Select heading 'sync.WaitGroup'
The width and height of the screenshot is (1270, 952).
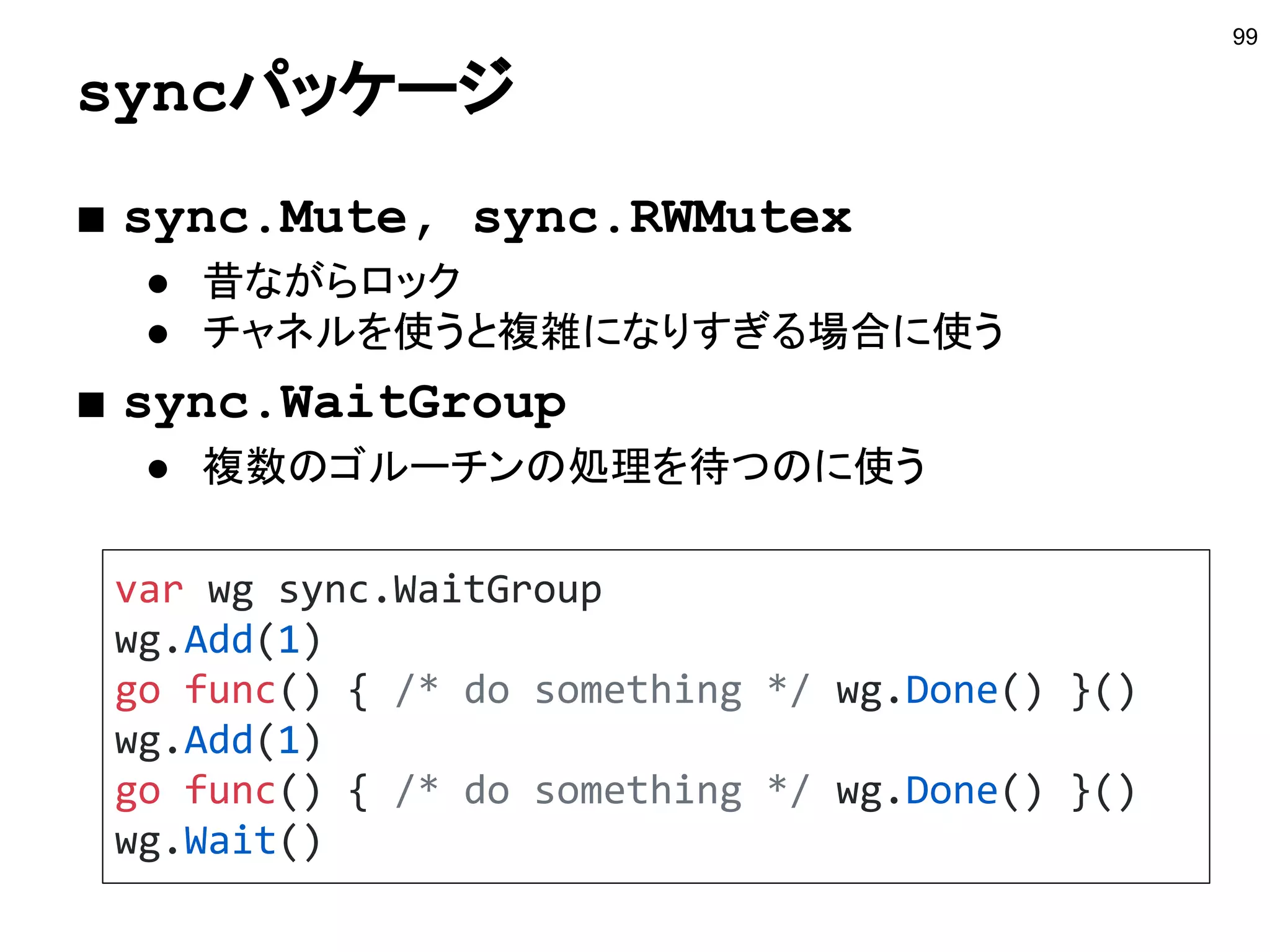[x=345, y=403]
